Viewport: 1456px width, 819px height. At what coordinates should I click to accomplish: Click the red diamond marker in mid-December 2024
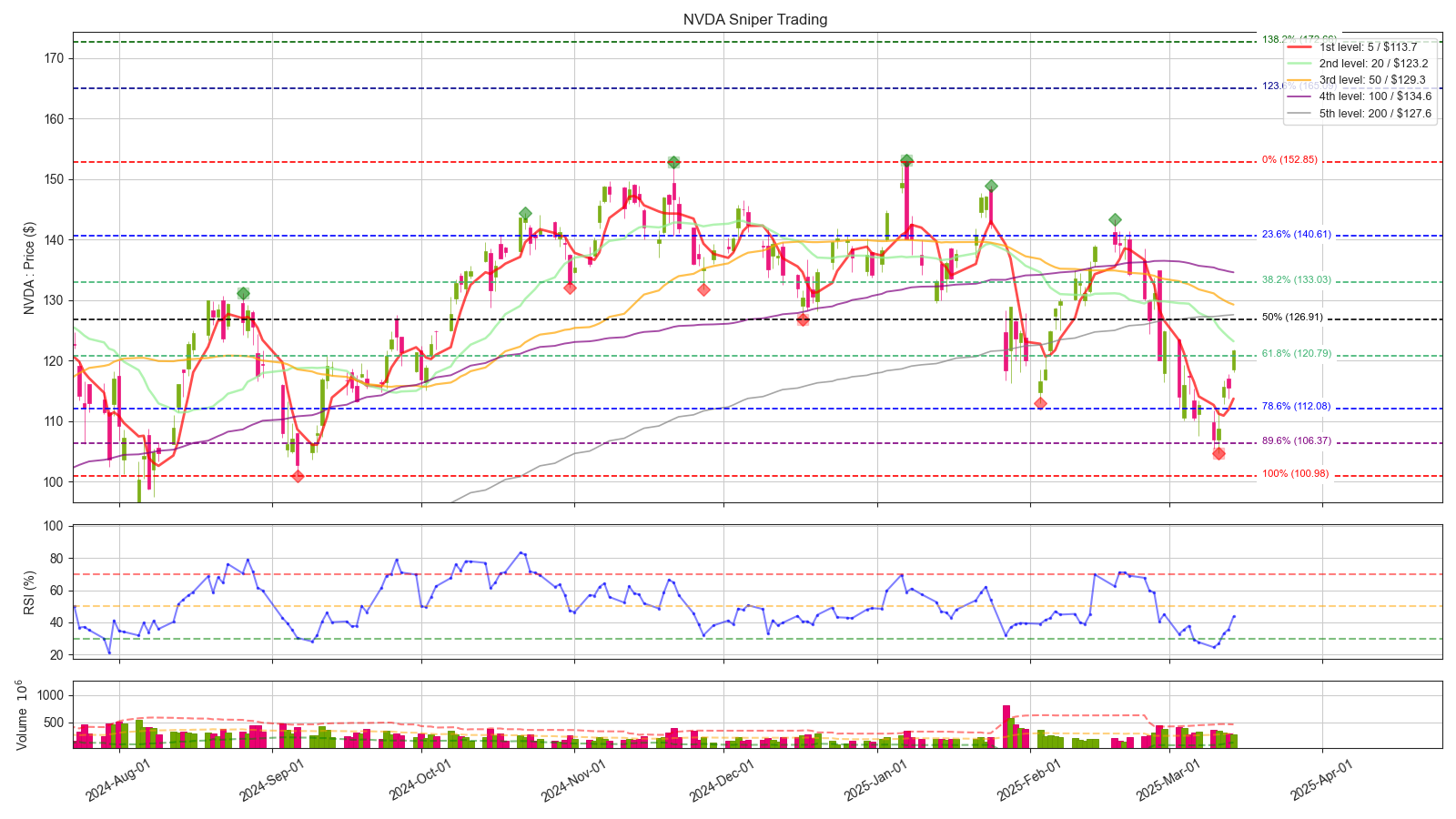[x=803, y=320]
